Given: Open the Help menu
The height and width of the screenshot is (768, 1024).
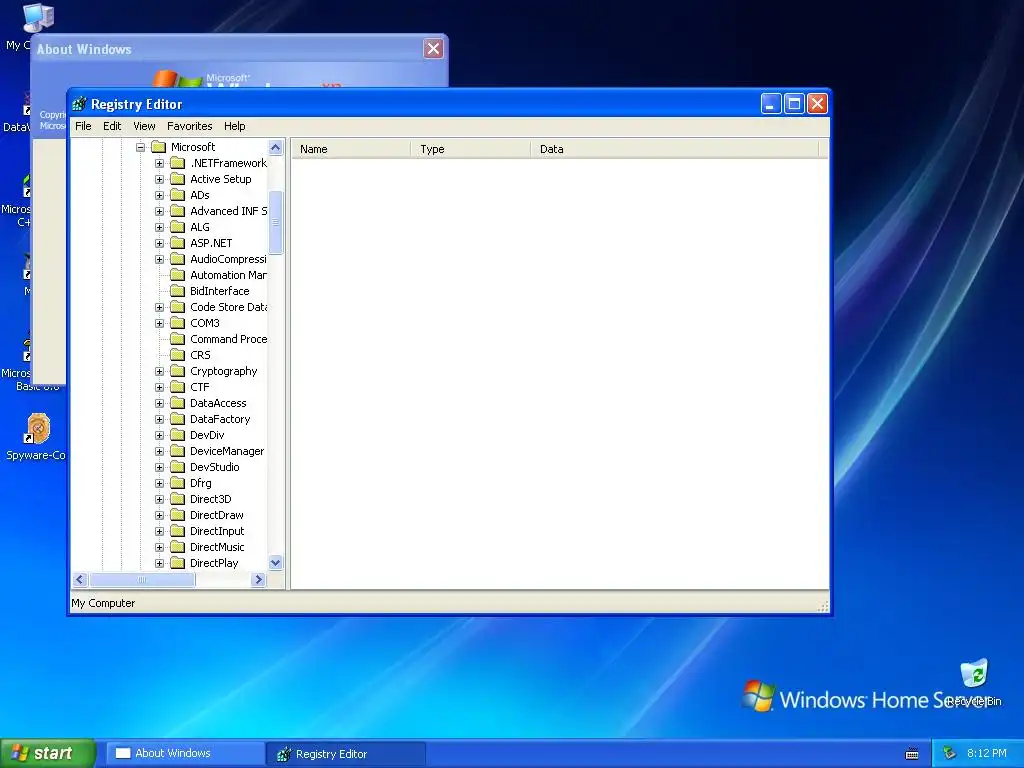Looking at the screenshot, I should point(234,126).
